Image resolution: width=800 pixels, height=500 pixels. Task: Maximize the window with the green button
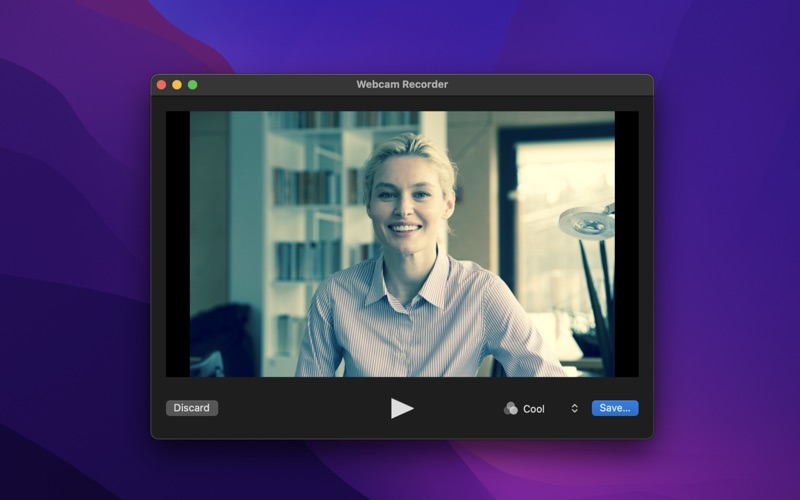193,85
